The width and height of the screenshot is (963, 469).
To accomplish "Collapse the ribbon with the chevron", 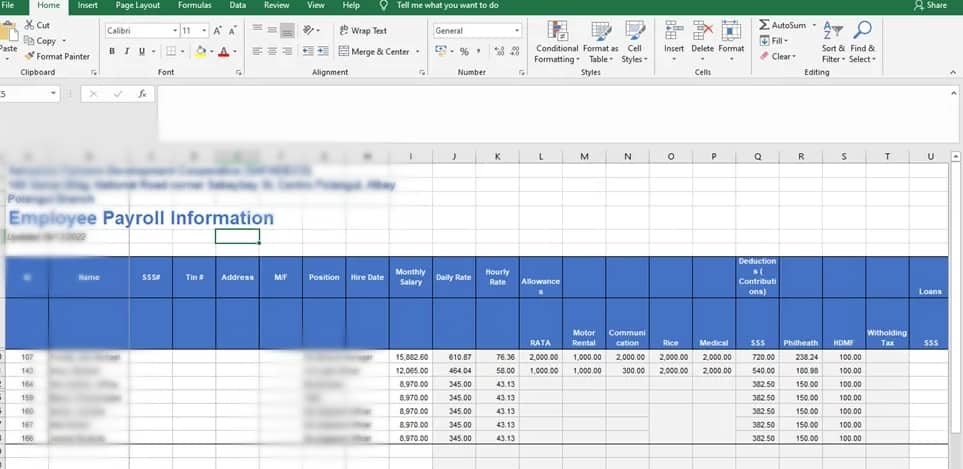I will pos(953,73).
